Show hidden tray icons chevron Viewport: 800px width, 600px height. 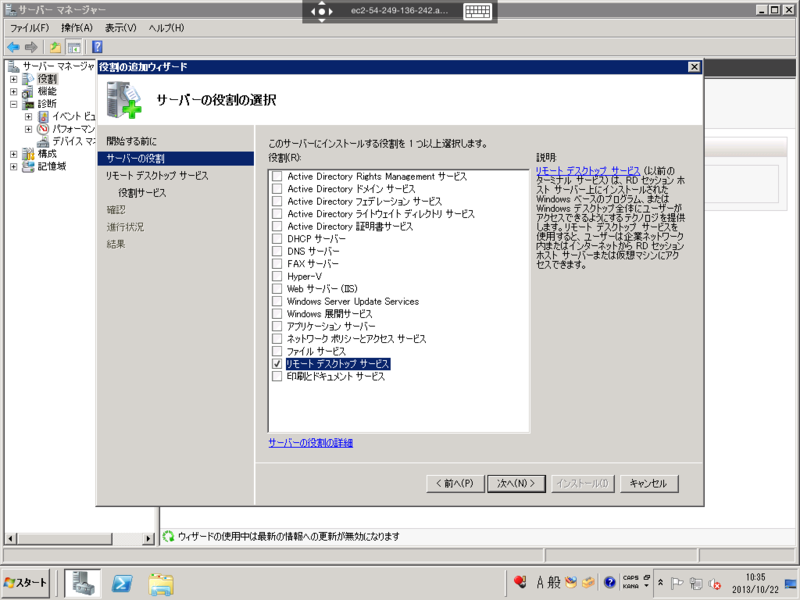(660, 583)
